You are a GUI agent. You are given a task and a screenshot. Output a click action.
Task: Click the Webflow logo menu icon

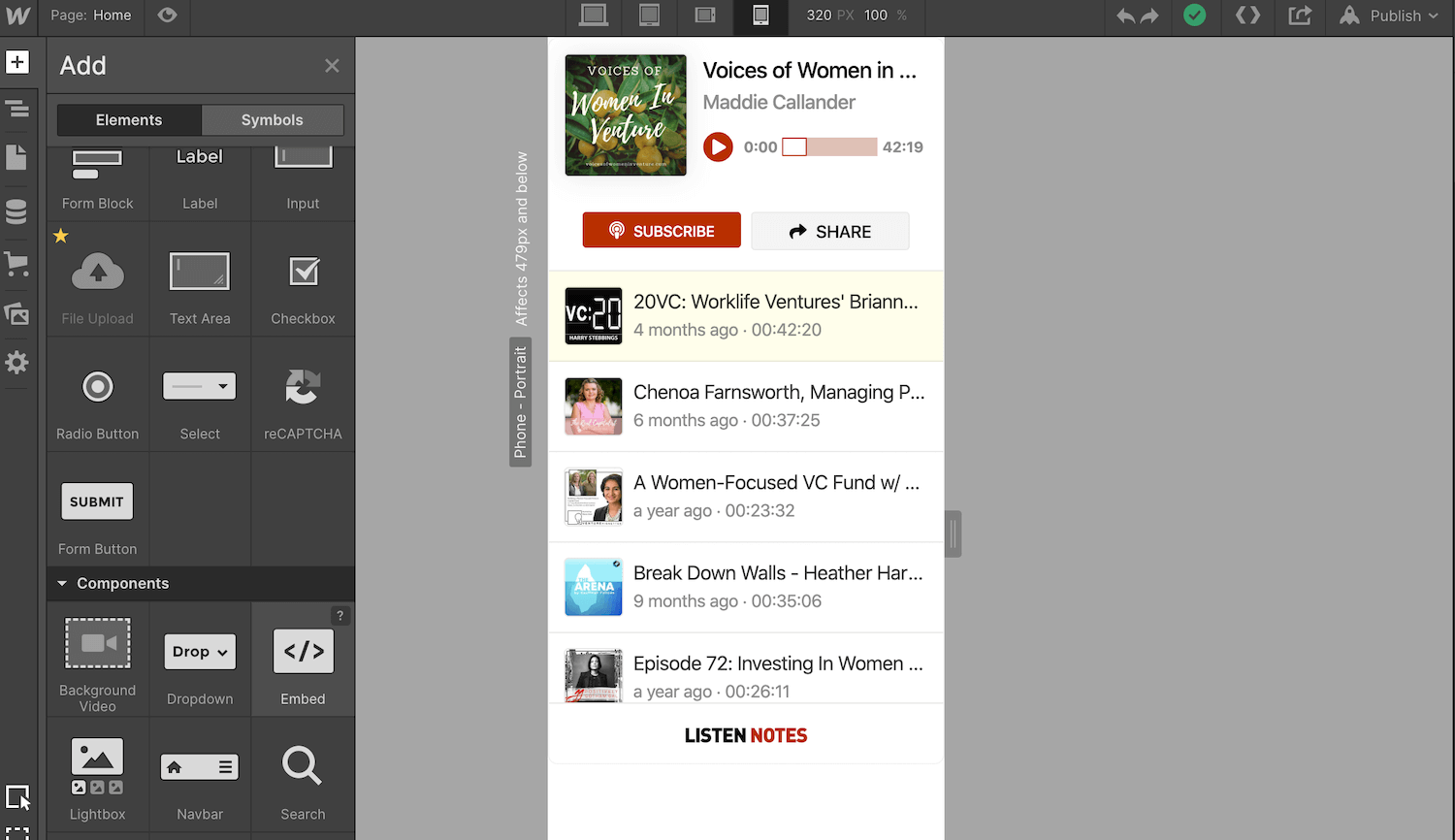tap(17, 16)
